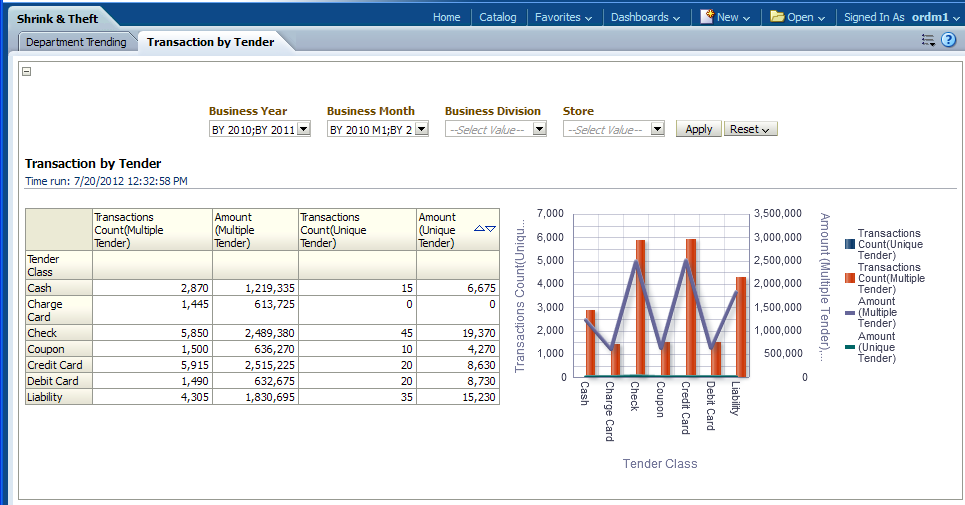Click the purple Amount (Multiple Tender) legend swatch
This screenshot has height=505, width=965.
tap(850, 312)
